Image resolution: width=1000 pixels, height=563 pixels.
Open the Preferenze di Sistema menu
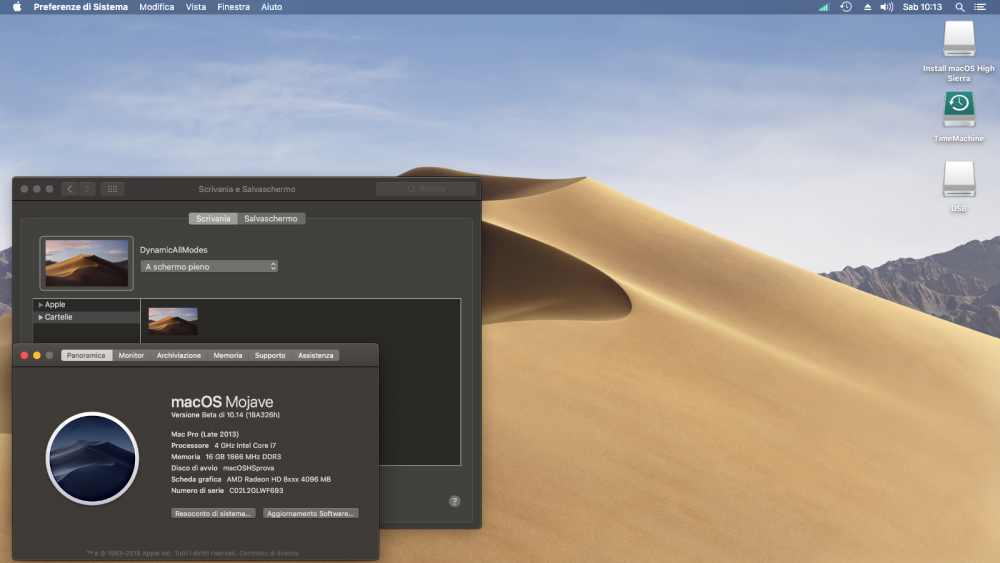(x=80, y=7)
